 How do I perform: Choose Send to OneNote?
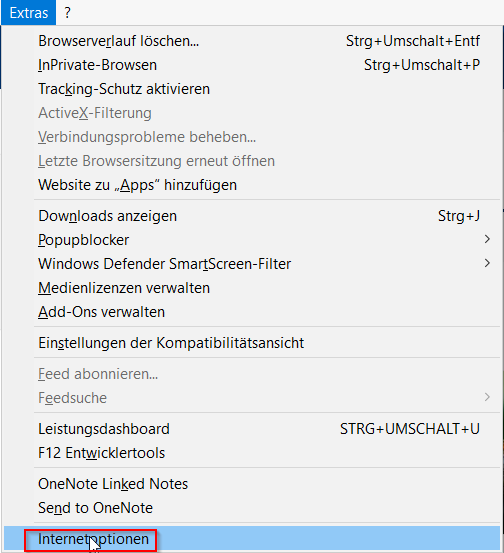252,508
